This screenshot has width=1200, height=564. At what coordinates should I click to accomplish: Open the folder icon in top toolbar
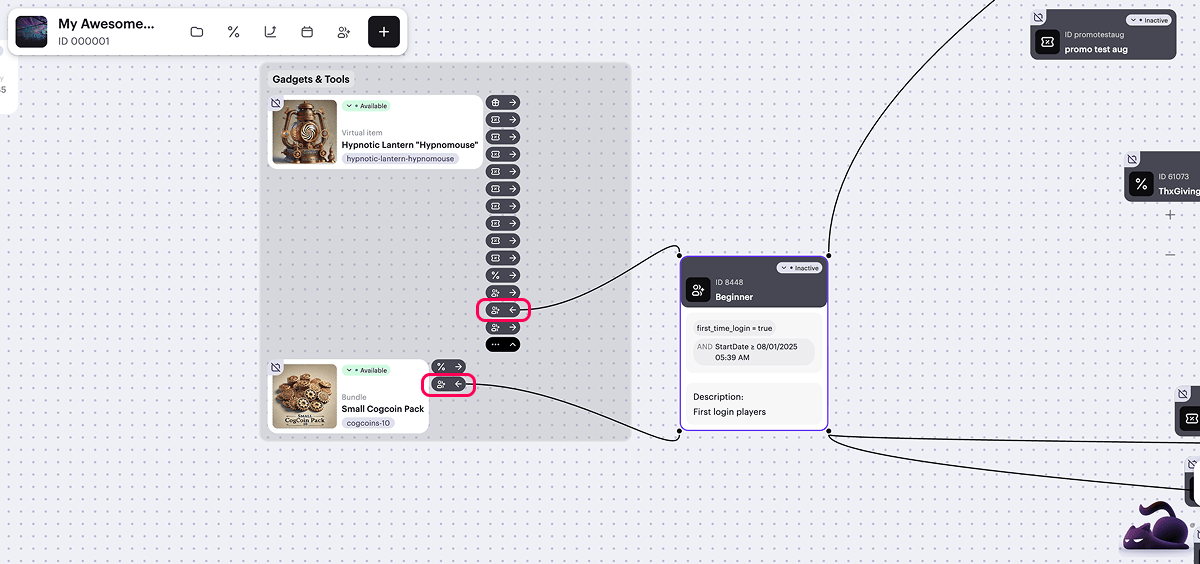coord(197,32)
